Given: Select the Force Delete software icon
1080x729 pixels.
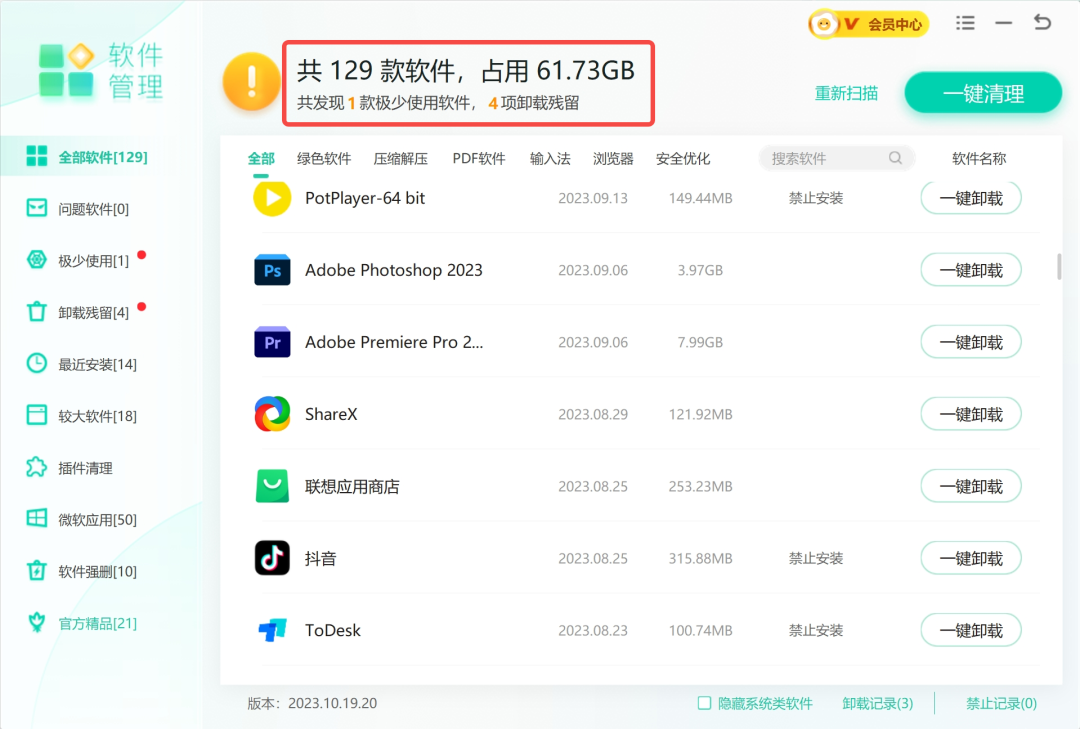Looking at the screenshot, I should coord(37,571).
